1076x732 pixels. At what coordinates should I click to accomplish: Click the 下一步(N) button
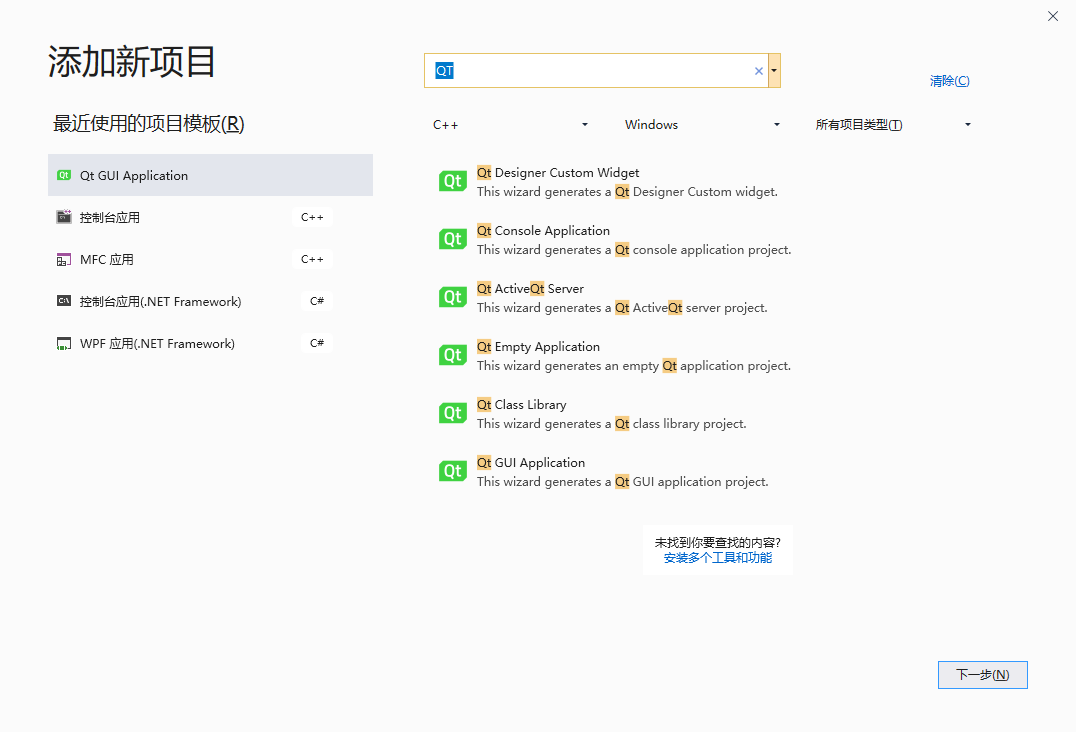pos(982,674)
